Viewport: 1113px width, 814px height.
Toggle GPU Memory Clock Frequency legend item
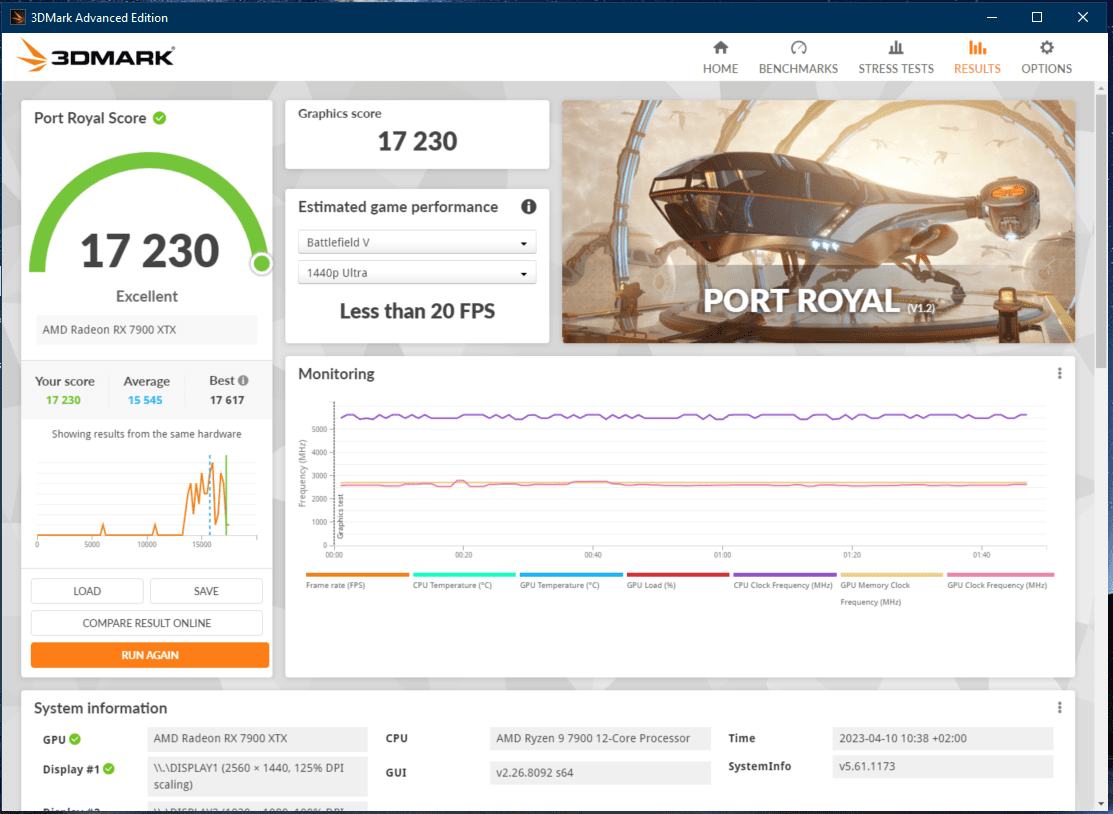click(892, 590)
